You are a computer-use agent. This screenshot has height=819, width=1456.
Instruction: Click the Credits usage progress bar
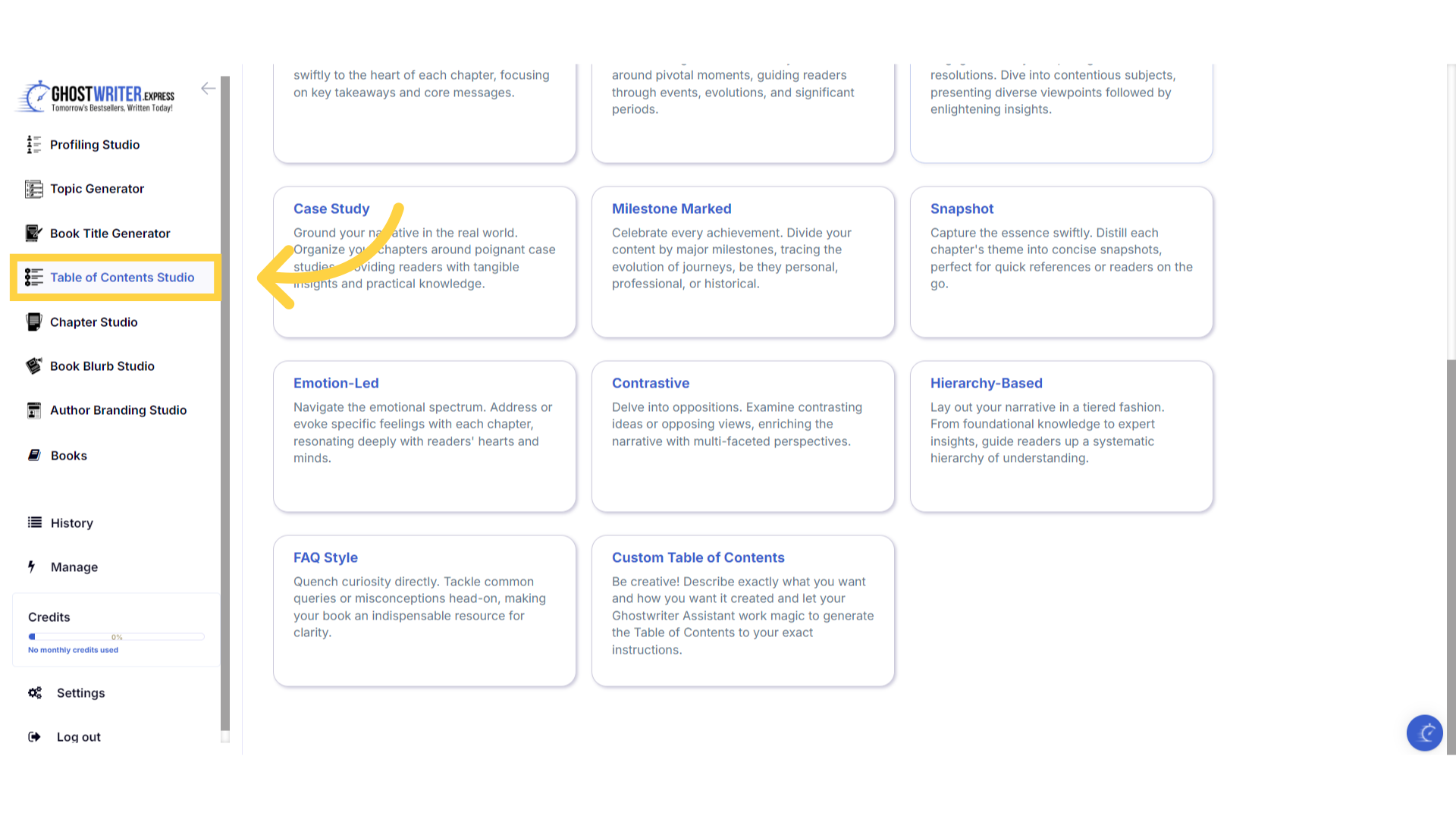[x=116, y=637]
